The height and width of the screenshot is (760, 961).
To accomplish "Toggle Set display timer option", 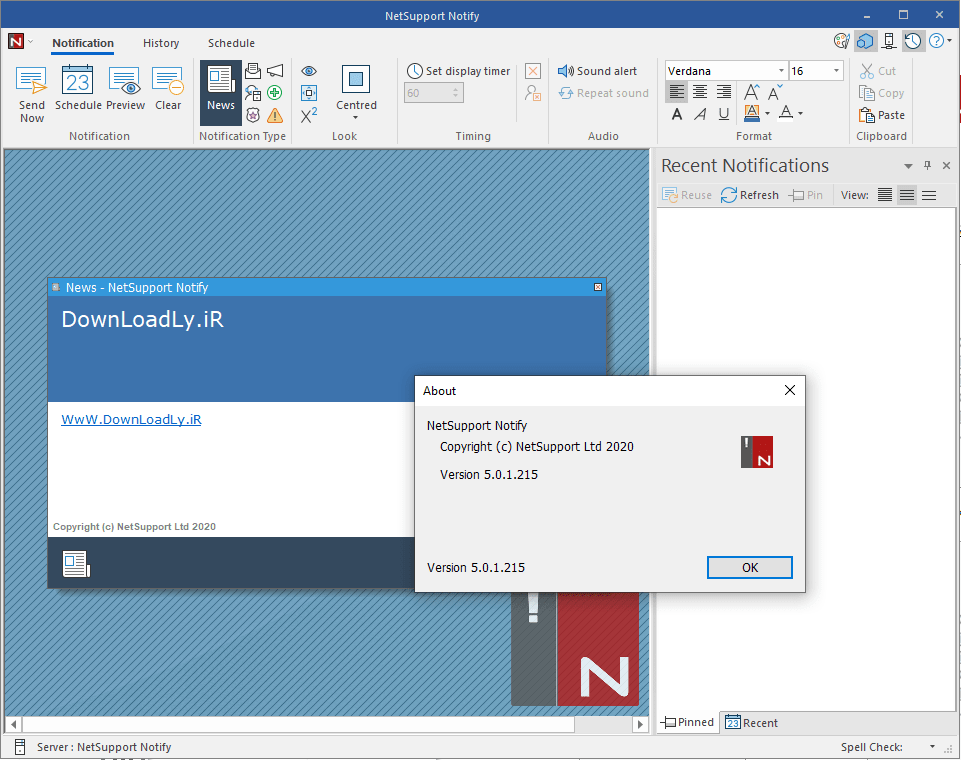I will 458,71.
